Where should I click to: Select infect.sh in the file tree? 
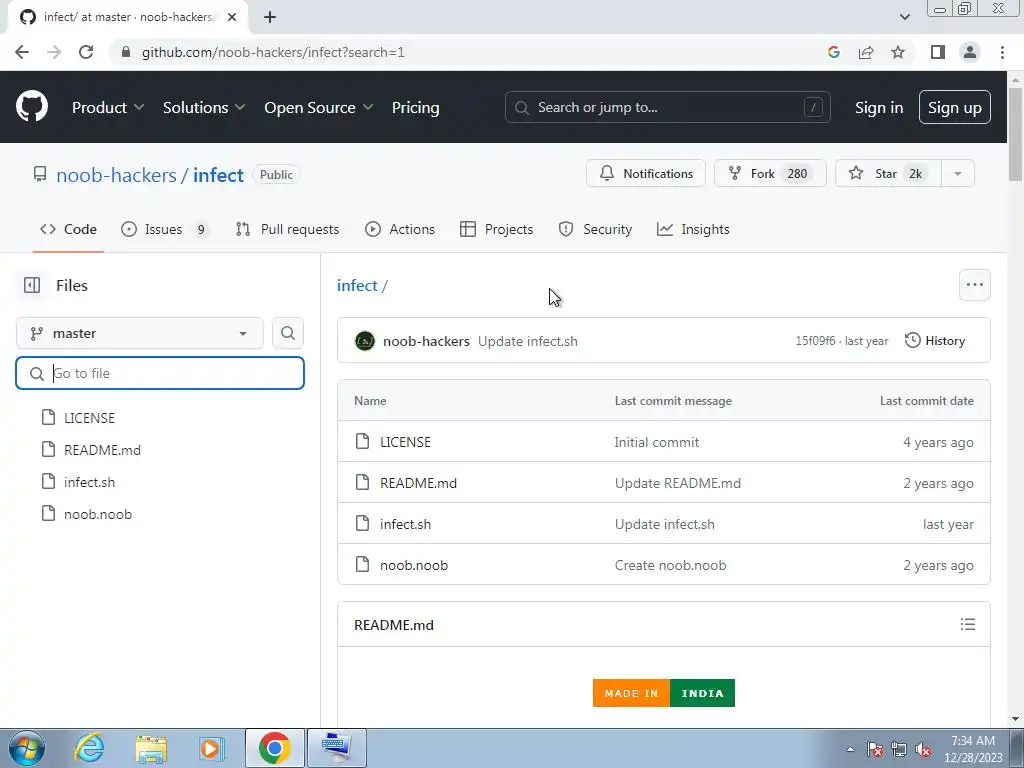click(x=89, y=482)
